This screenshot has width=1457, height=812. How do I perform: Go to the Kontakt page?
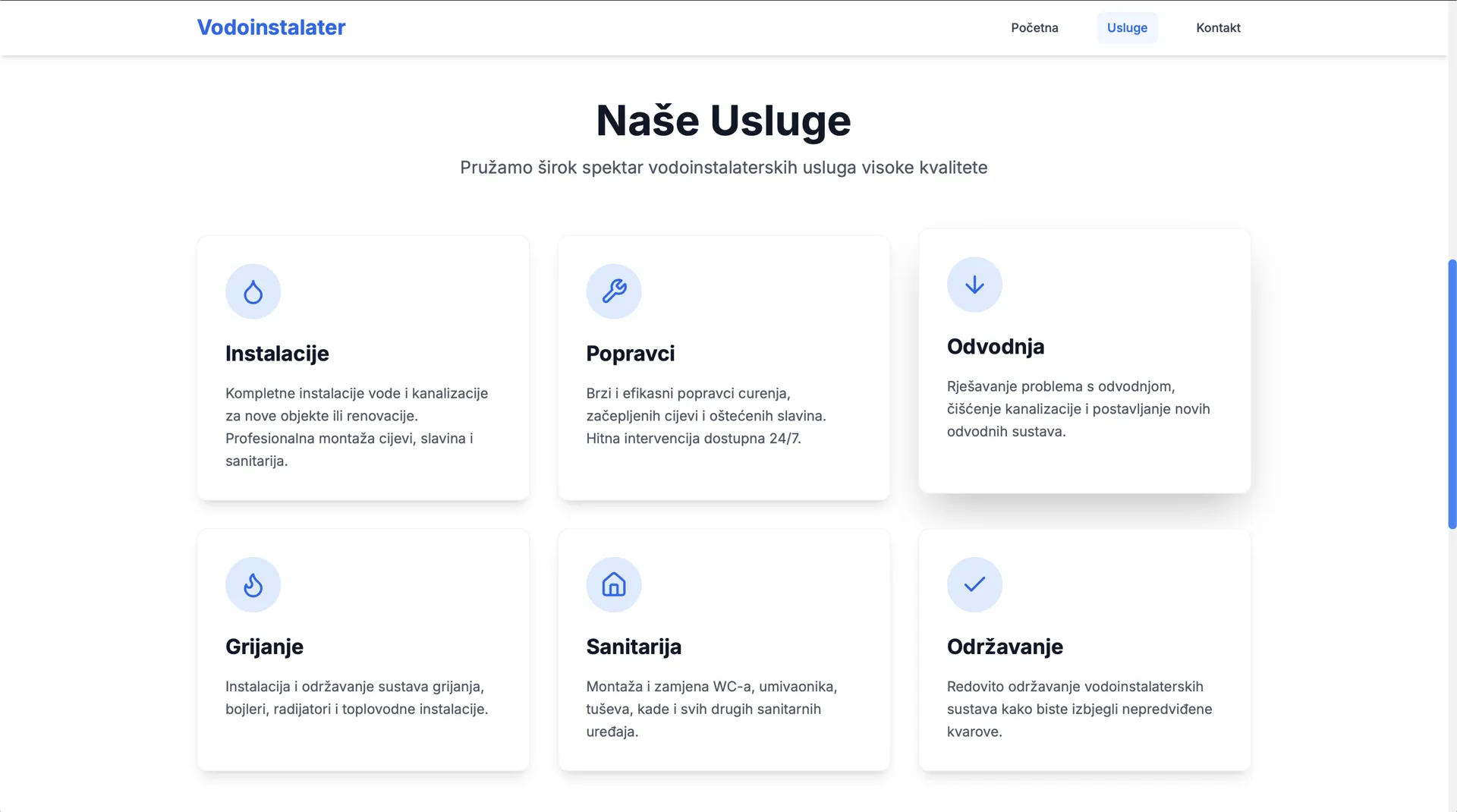pyautogui.click(x=1218, y=28)
